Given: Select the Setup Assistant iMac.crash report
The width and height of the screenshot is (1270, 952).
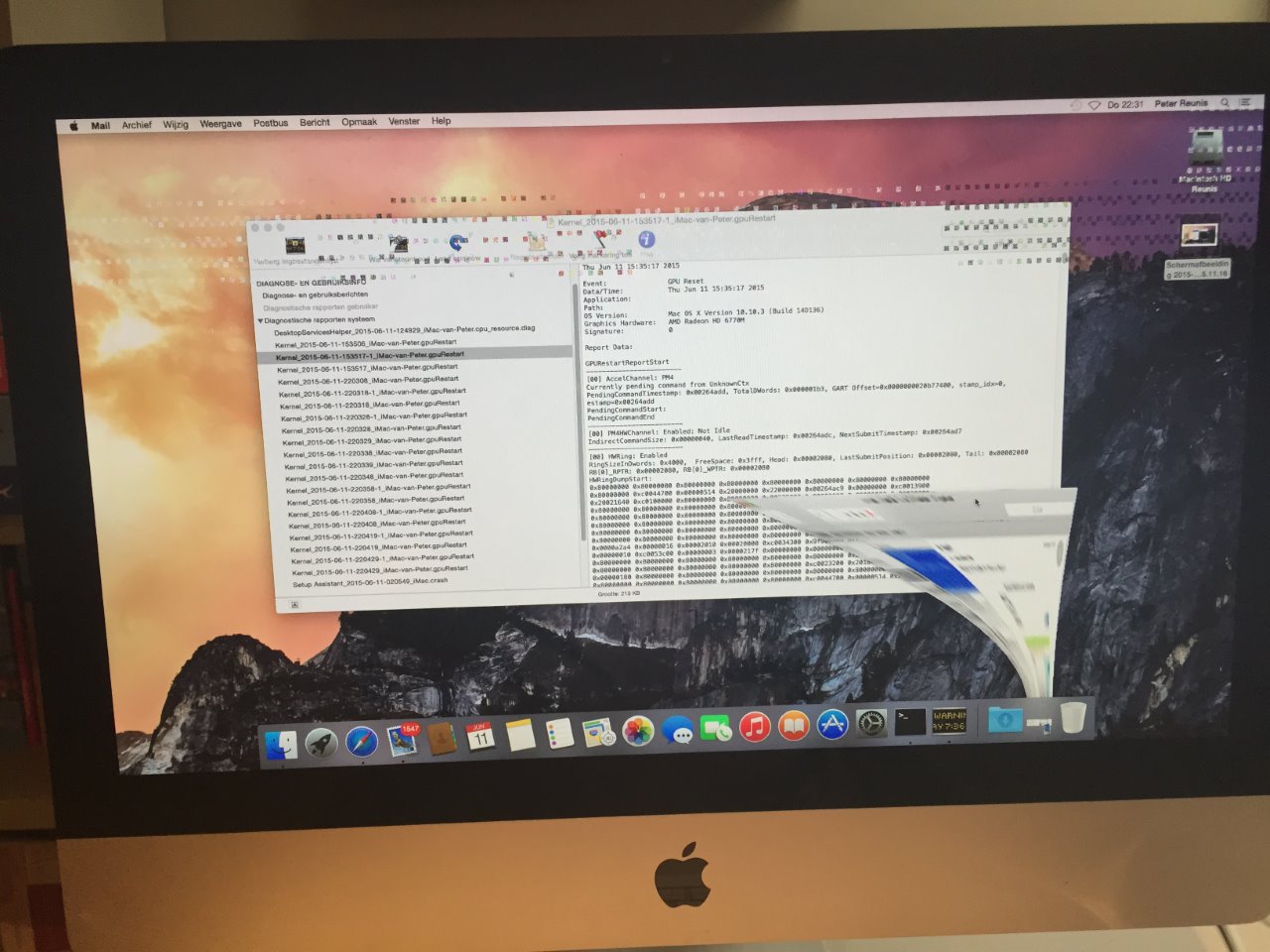Looking at the screenshot, I should (x=369, y=582).
